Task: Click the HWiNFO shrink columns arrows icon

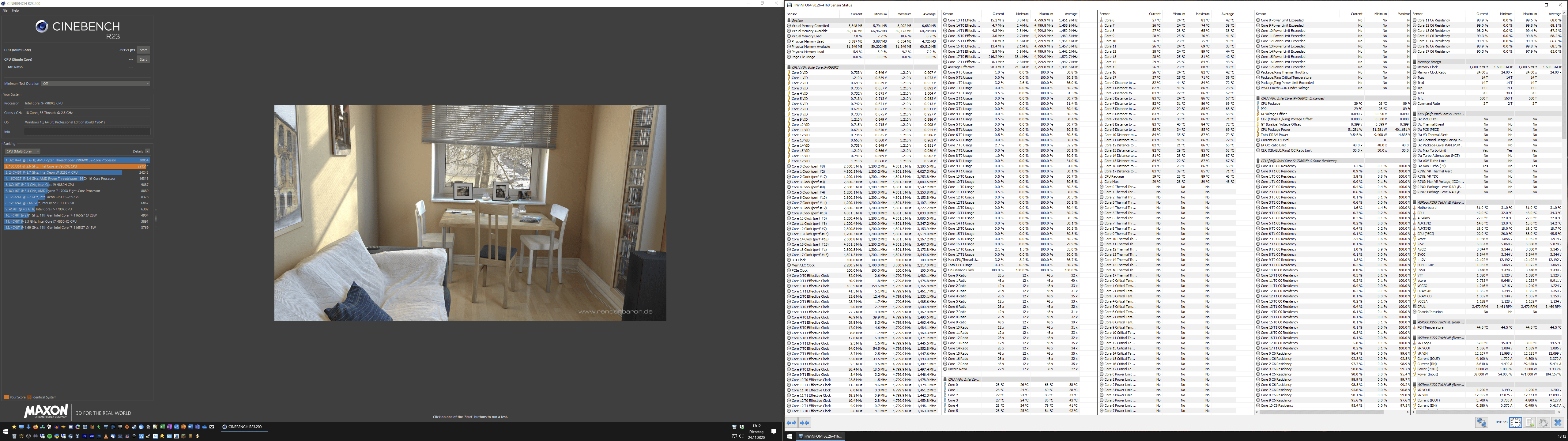Action: pos(805,423)
